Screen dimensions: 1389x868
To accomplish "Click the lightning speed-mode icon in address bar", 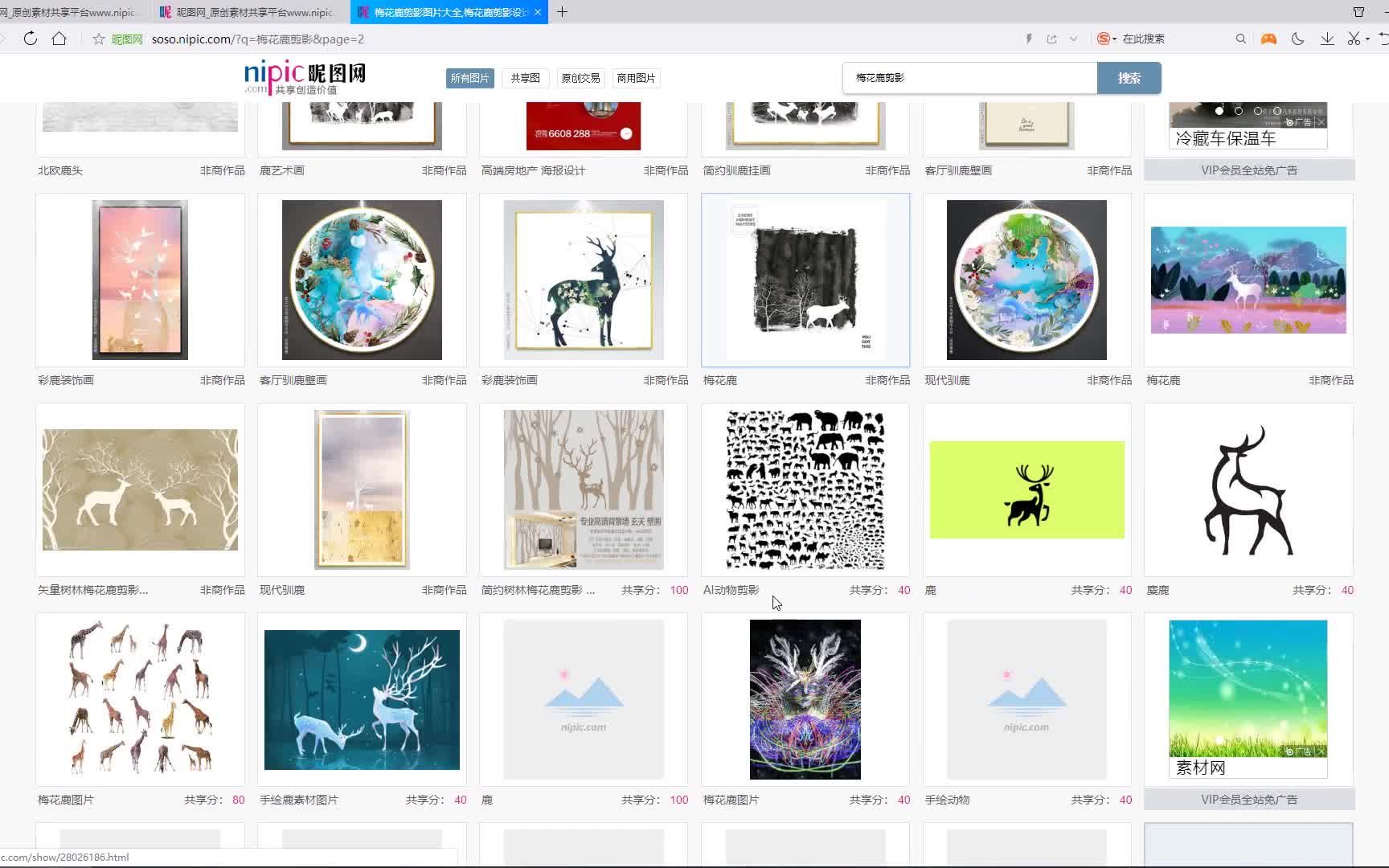I will point(1029,39).
